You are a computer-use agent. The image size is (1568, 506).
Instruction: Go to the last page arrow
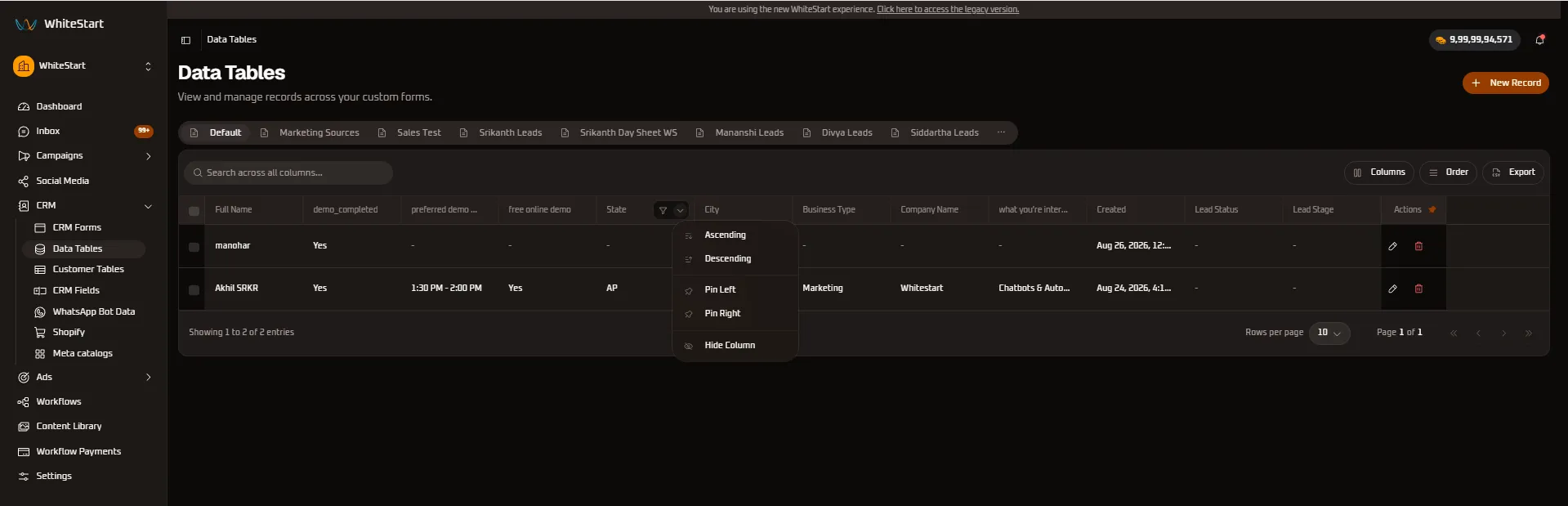point(1529,333)
